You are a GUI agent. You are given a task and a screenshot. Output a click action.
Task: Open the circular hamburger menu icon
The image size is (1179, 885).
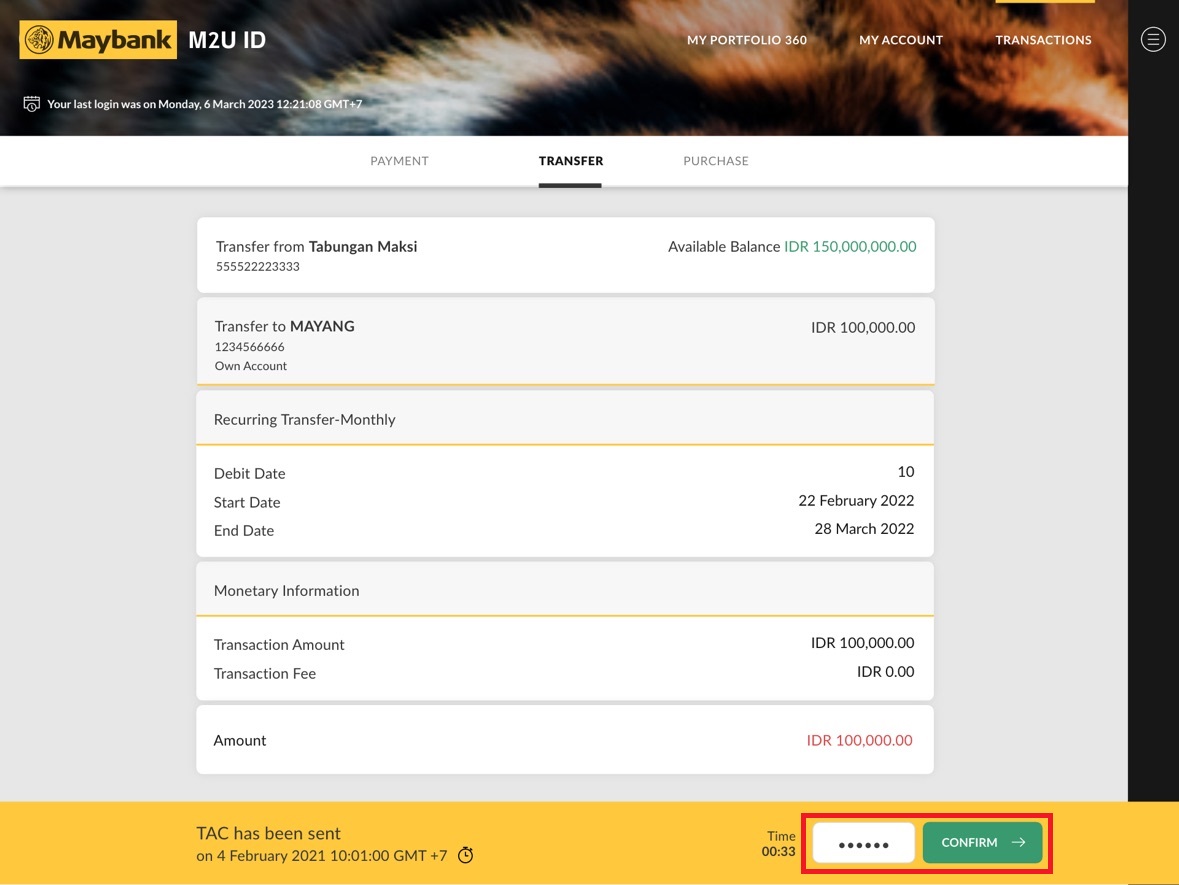(1153, 40)
